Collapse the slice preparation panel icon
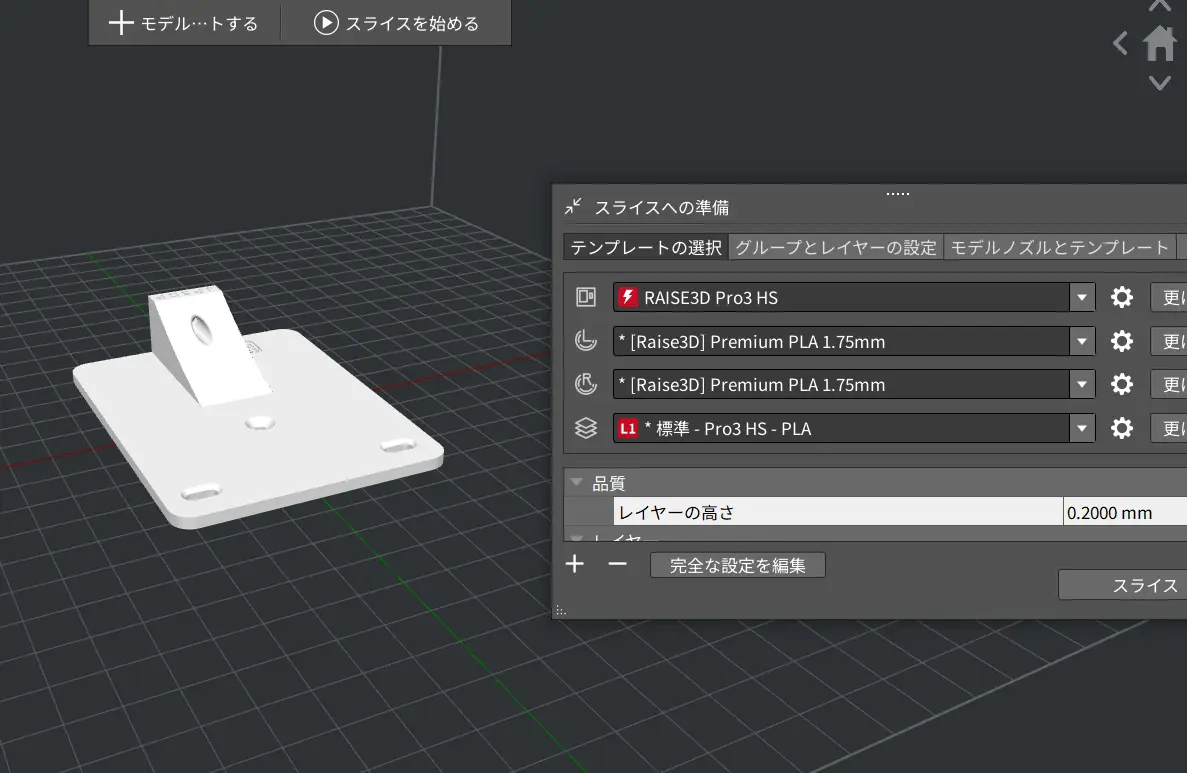 (573, 207)
